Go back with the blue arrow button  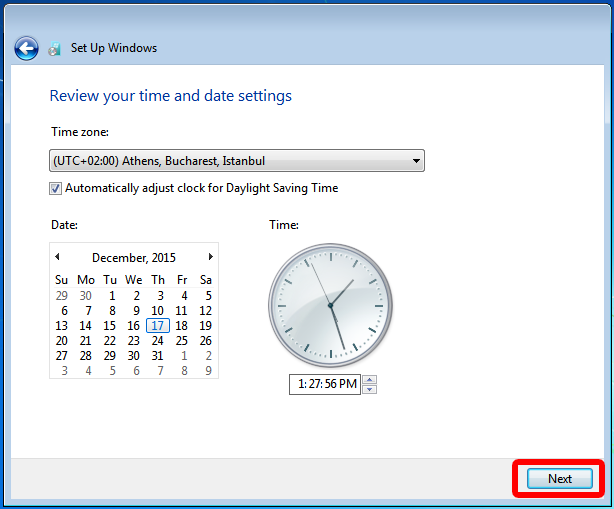click(26, 49)
